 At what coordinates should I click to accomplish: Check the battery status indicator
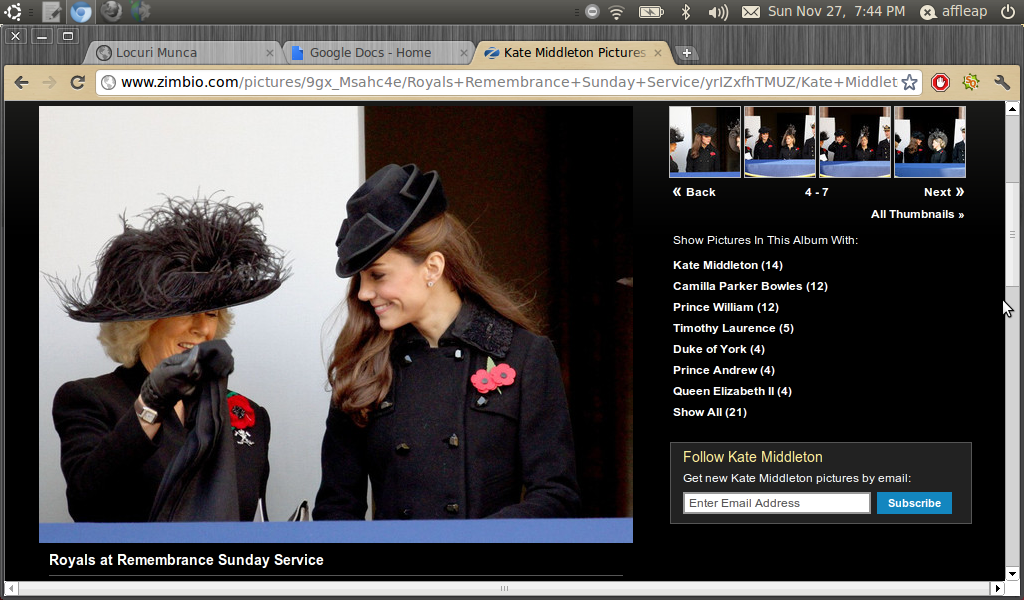click(x=651, y=11)
